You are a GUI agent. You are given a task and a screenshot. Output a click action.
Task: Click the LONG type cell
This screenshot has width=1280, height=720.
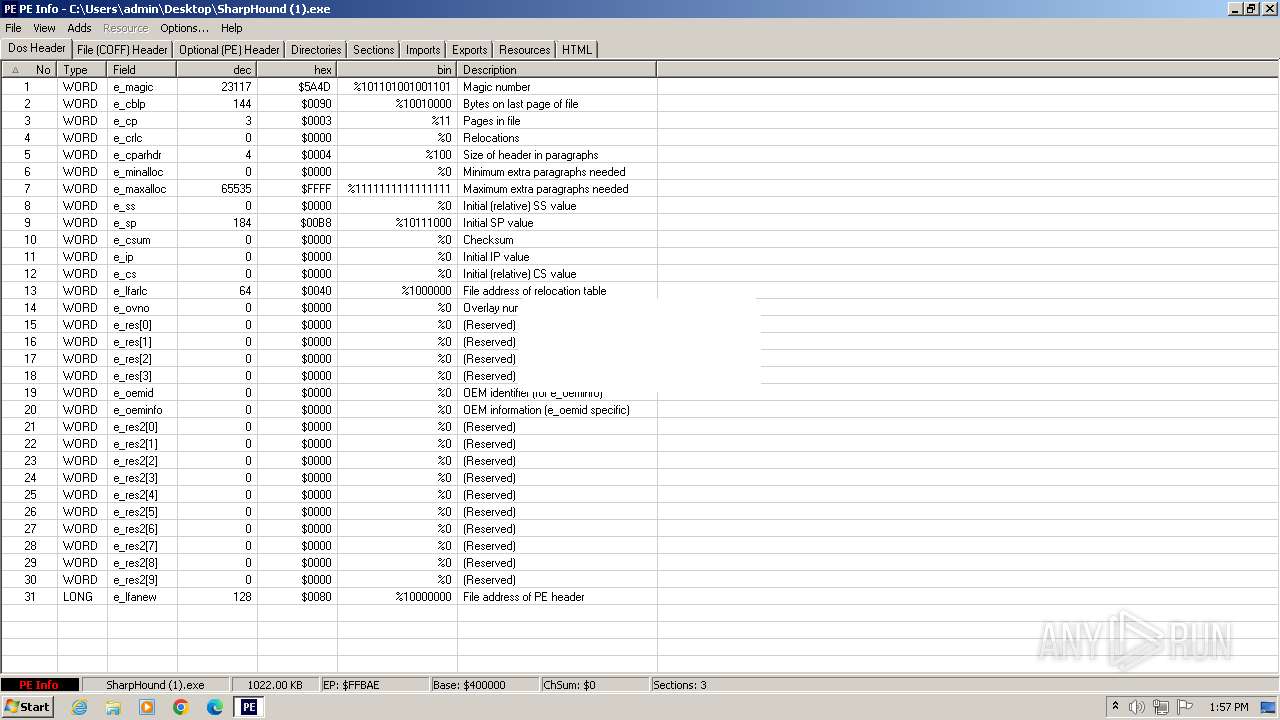tap(82, 597)
